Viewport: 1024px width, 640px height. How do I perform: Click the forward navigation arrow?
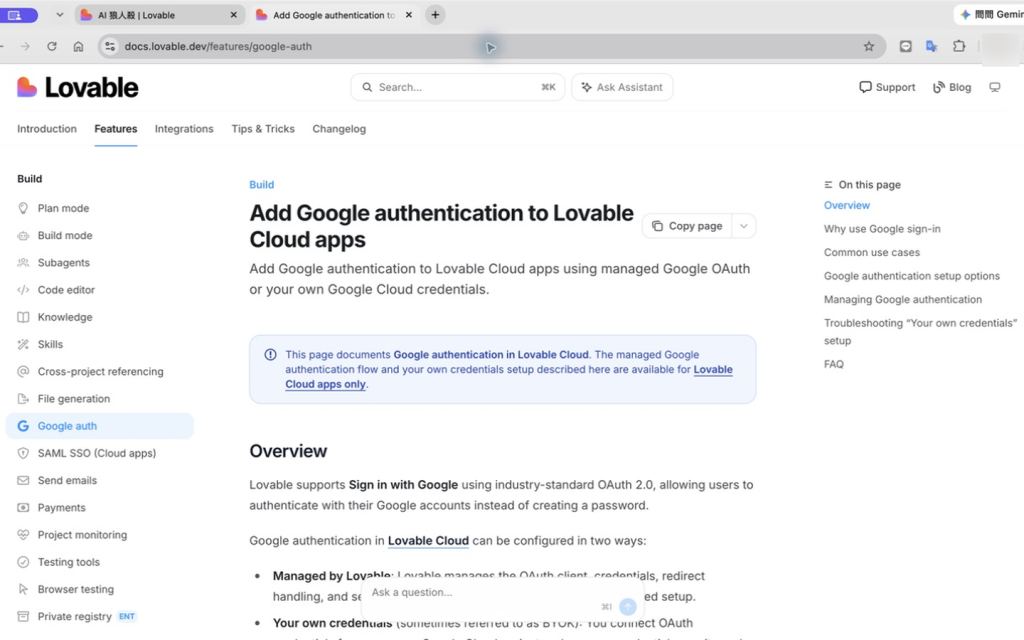click(x=25, y=46)
